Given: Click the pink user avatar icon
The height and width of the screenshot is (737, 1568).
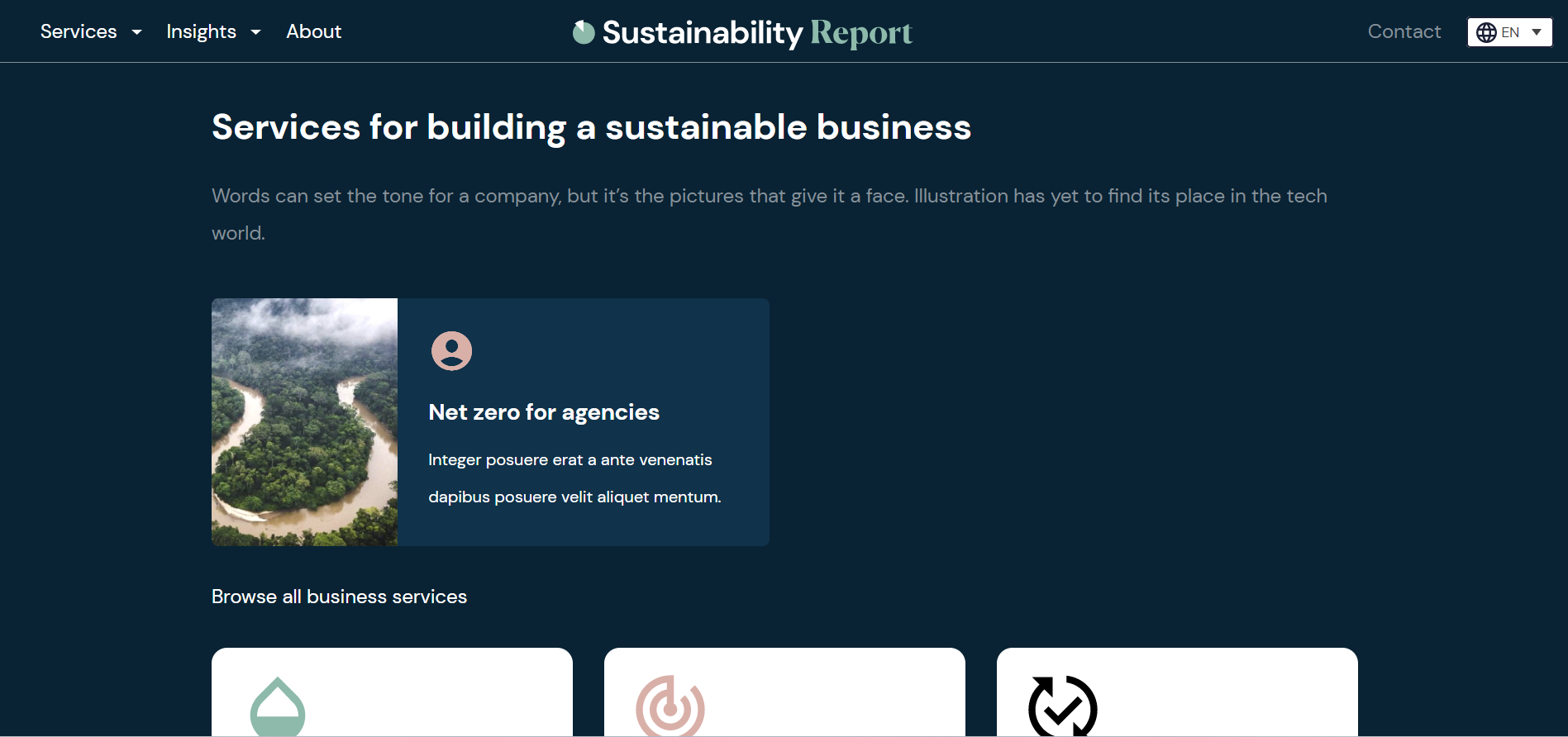Looking at the screenshot, I should click(x=451, y=351).
